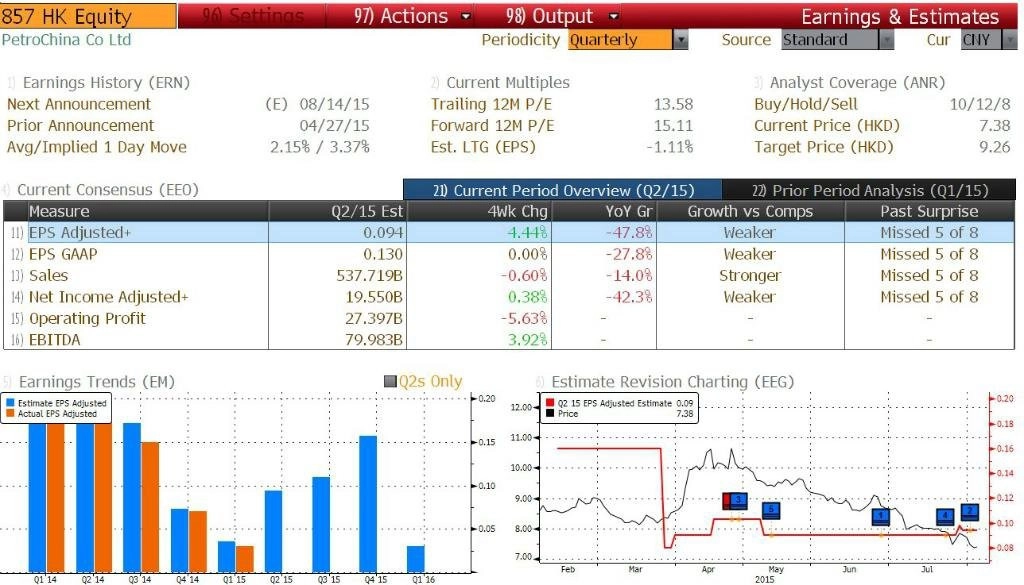This screenshot has height=585, width=1024.
Task: Click the Q1 16 estimate bar
Action: [x=415, y=559]
